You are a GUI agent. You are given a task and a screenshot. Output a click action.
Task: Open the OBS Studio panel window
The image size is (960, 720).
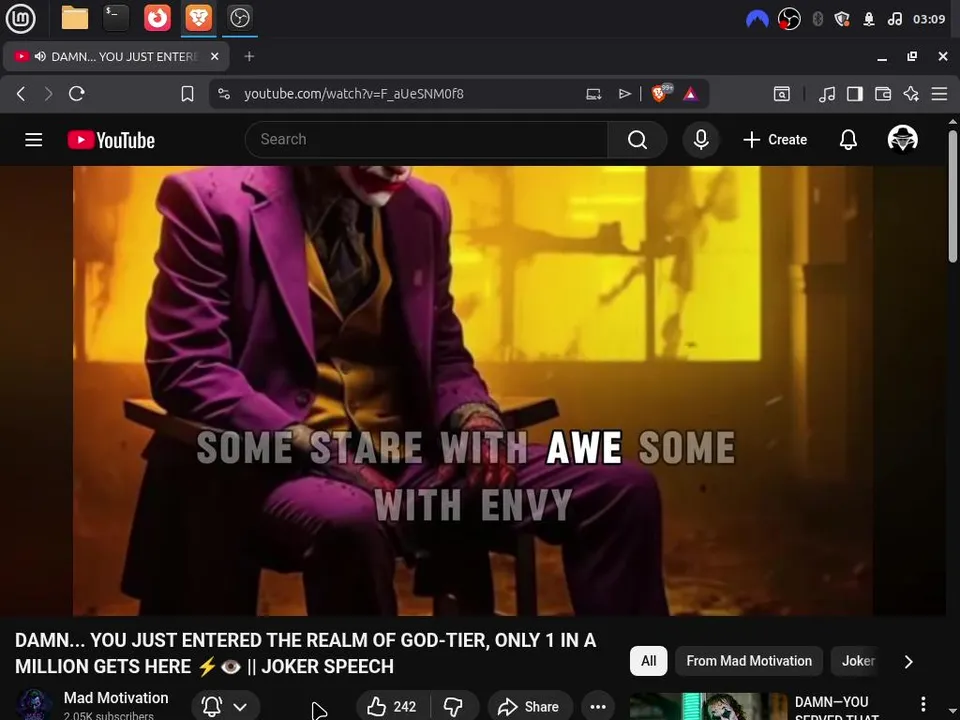pyautogui.click(x=239, y=18)
